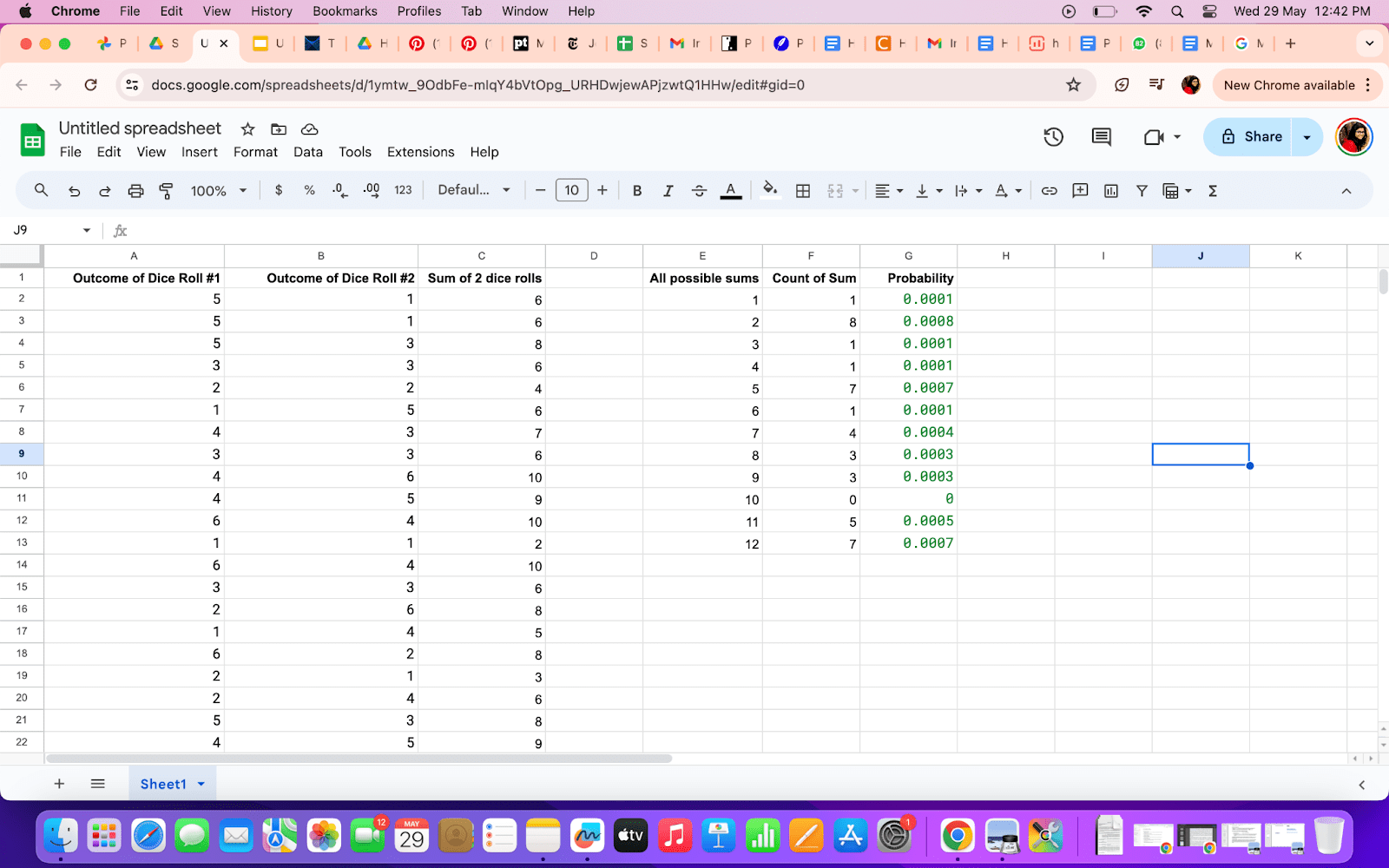Open the functions menu with sigma icon
This screenshot has width=1389, height=868.
(x=1213, y=190)
